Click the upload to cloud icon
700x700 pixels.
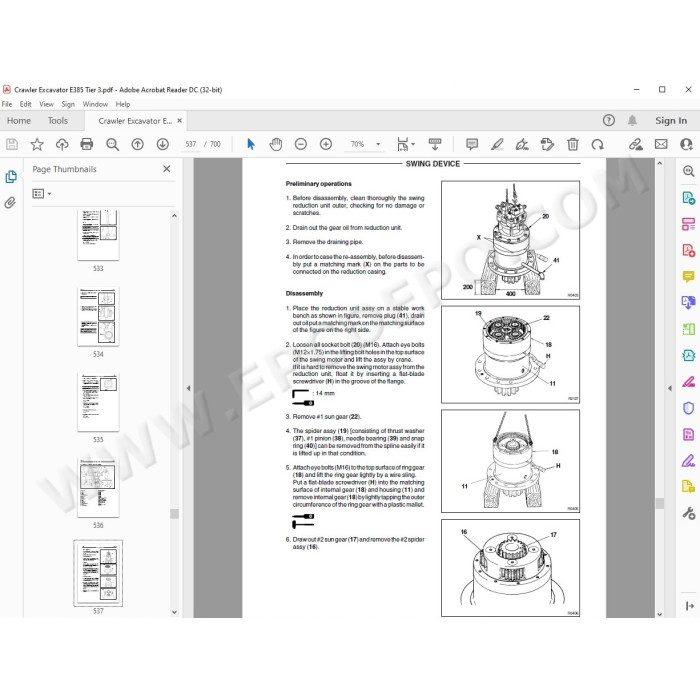tap(62, 144)
